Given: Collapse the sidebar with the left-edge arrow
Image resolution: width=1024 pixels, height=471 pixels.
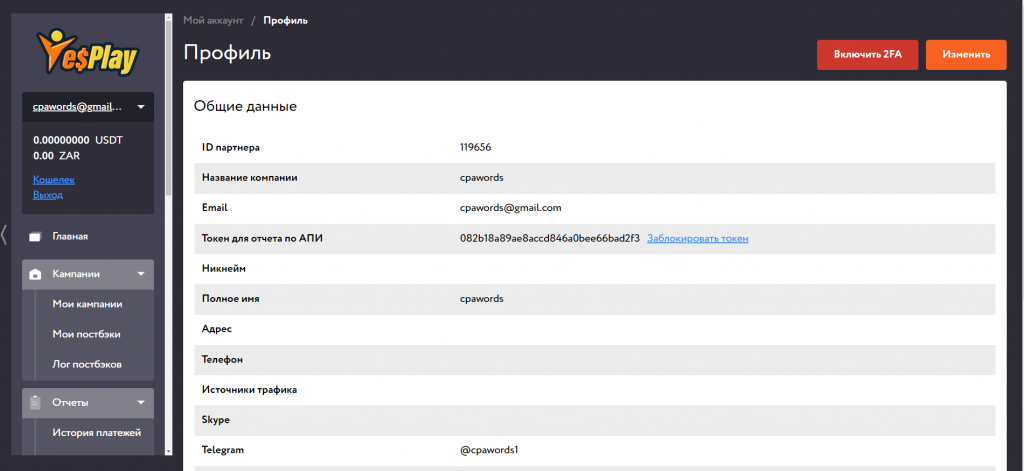Looking at the screenshot, I should pyautogui.click(x=4, y=235).
